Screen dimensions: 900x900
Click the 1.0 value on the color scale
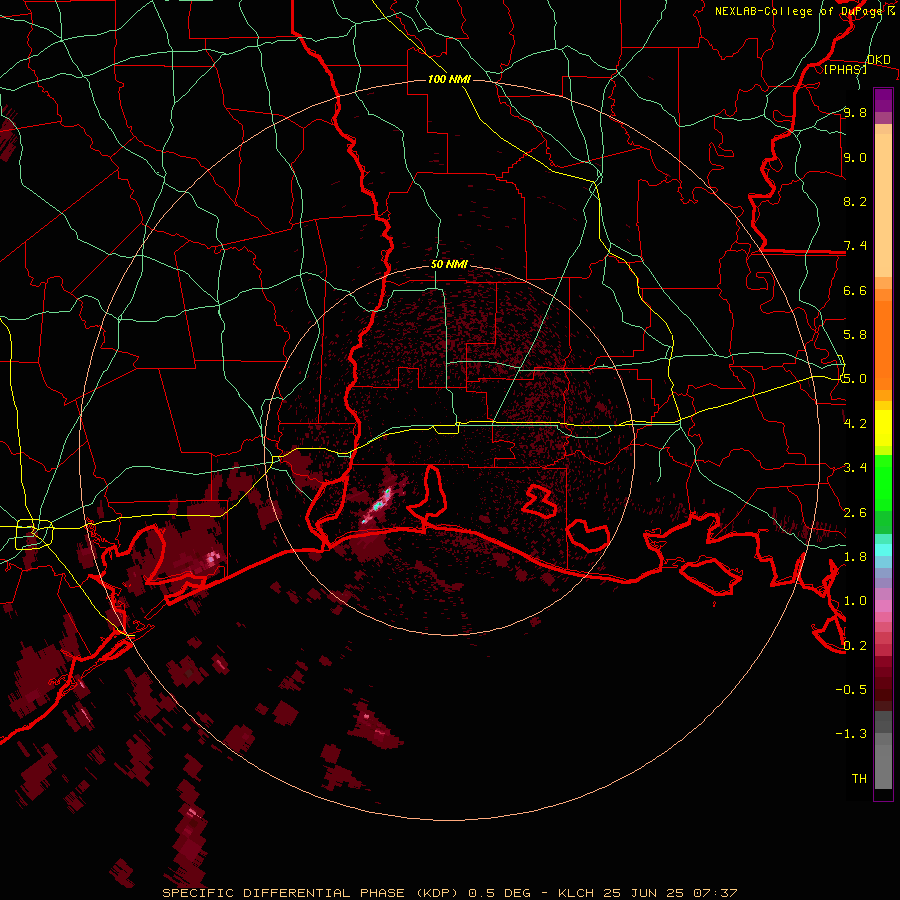855,601
